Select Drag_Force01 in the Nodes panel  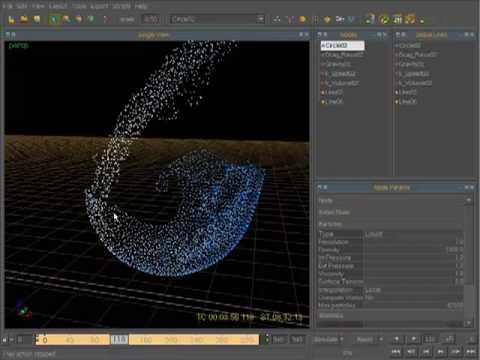pos(342,55)
